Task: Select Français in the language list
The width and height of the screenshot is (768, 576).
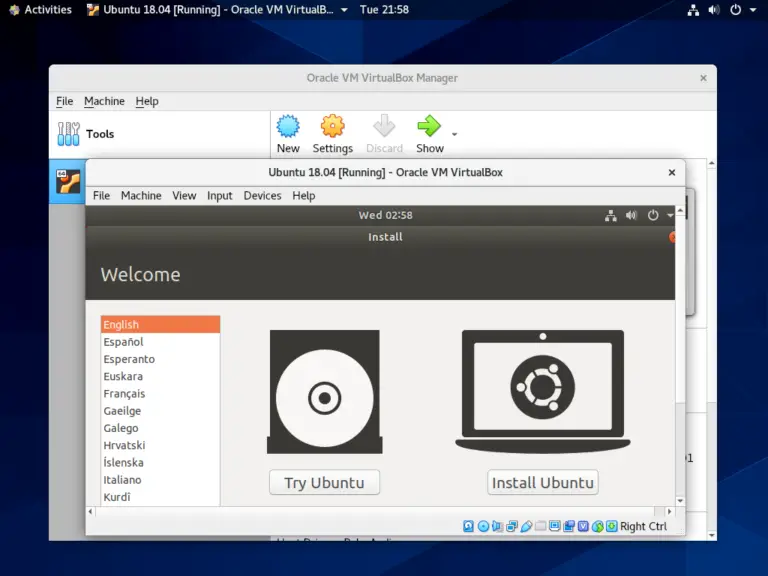Action: 160,393
